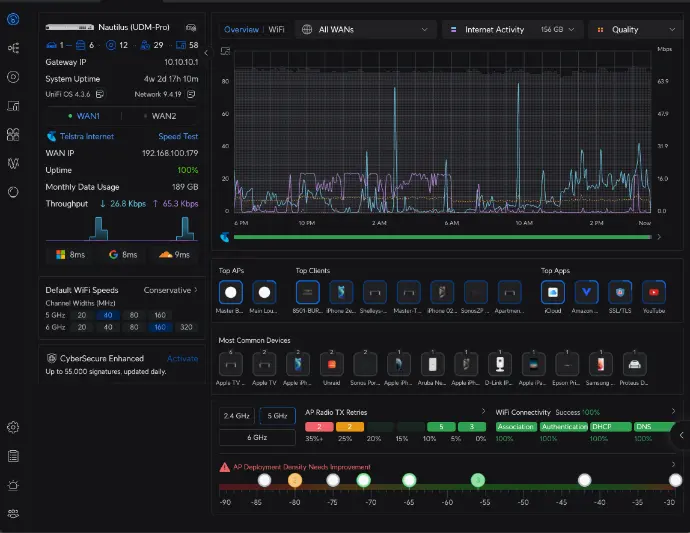Open the dashboard home icon at sidebar top
This screenshot has height=533, width=690.
pos(14,19)
